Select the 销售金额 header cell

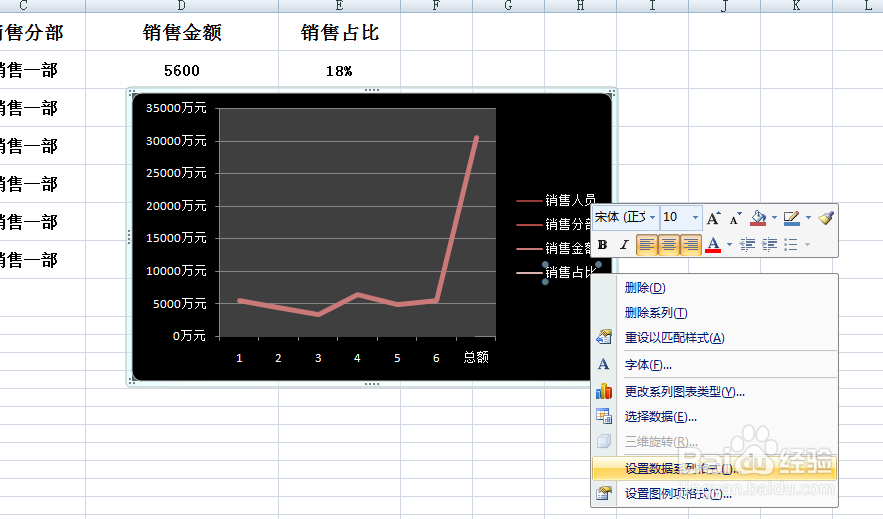point(182,33)
